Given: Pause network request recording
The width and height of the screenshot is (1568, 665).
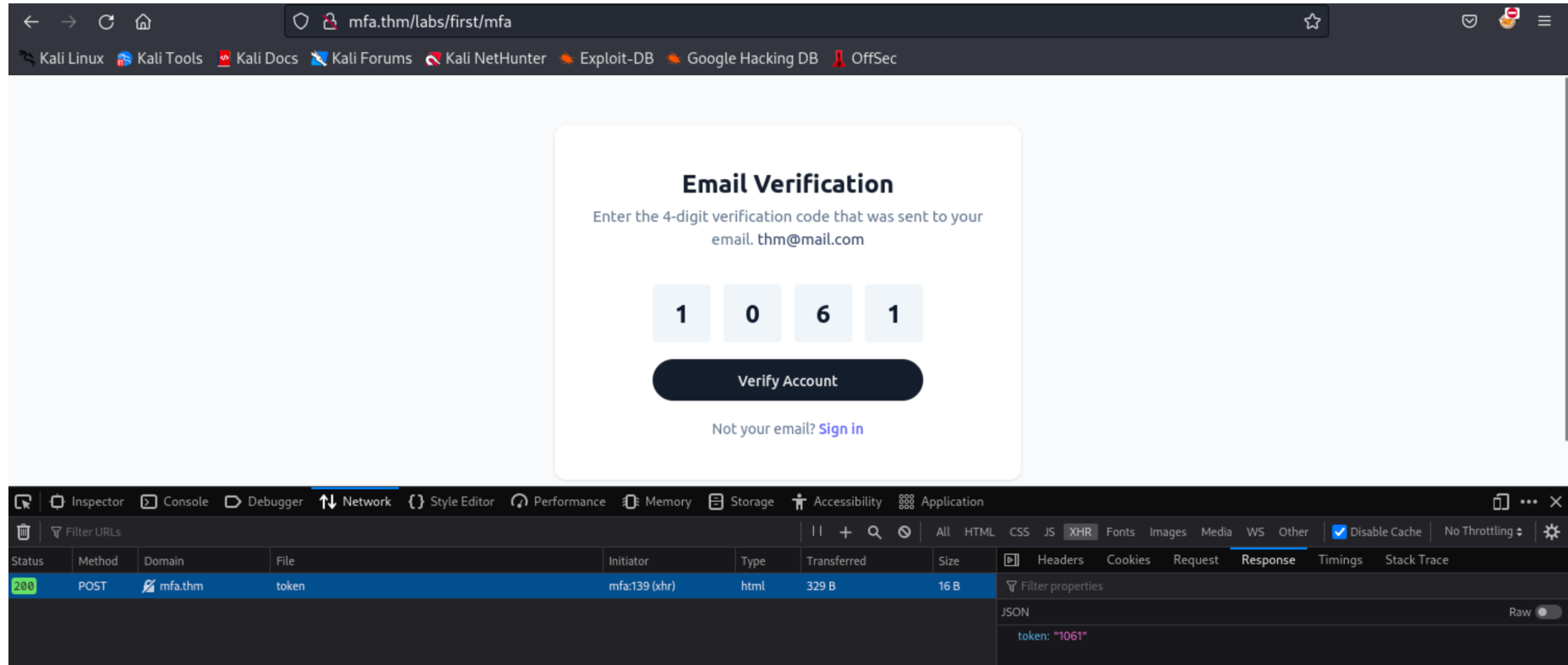Looking at the screenshot, I should pyautogui.click(x=817, y=531).
